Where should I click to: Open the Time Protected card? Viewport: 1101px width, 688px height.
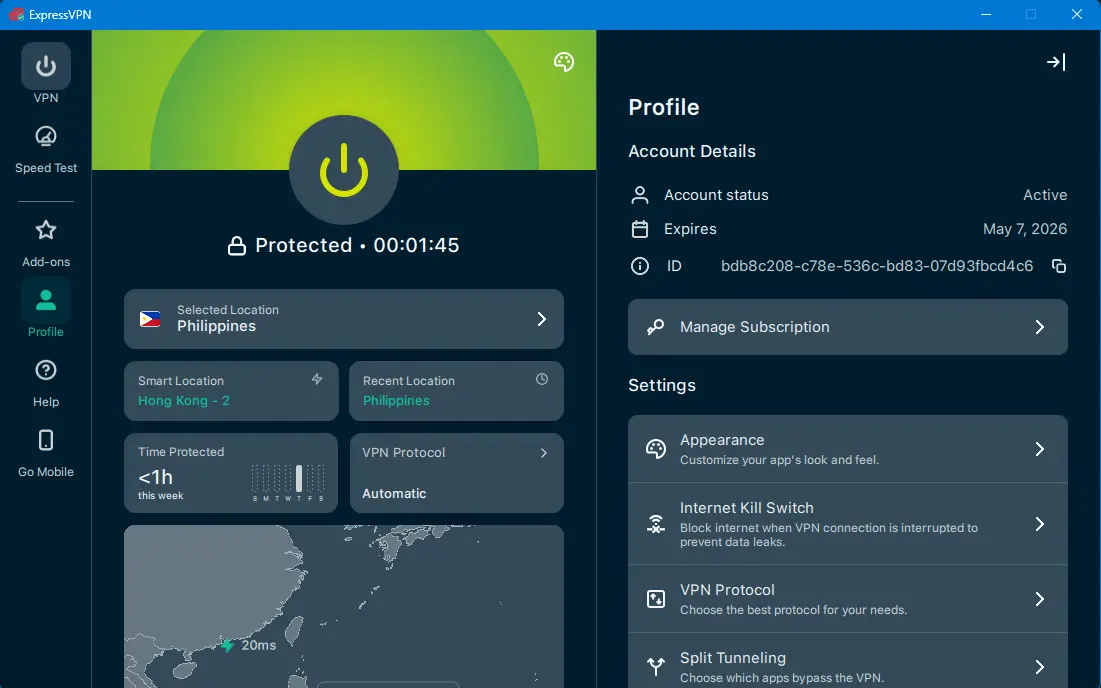231,472
